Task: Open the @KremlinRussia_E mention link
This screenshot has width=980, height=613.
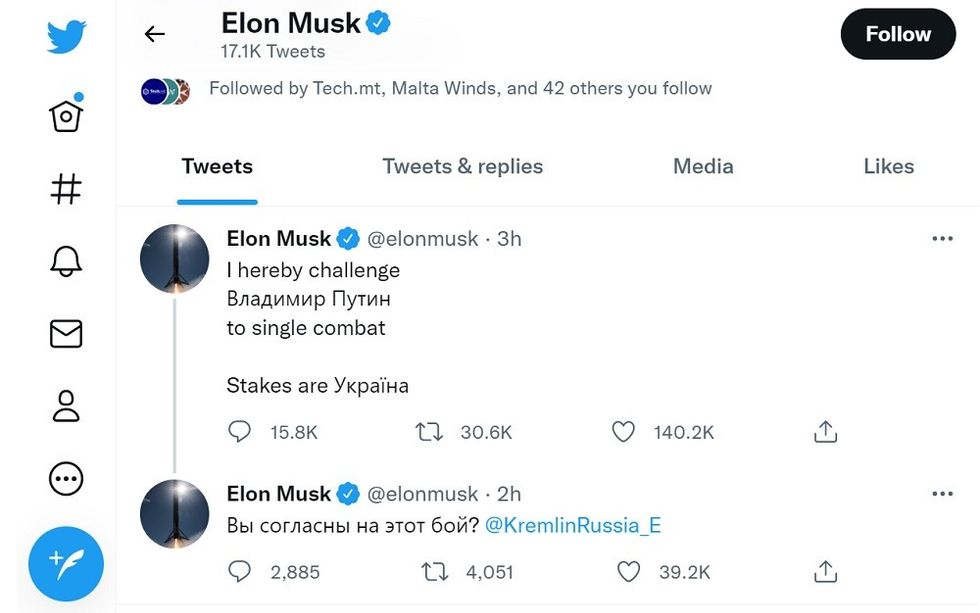Action: tap(571, 524)
